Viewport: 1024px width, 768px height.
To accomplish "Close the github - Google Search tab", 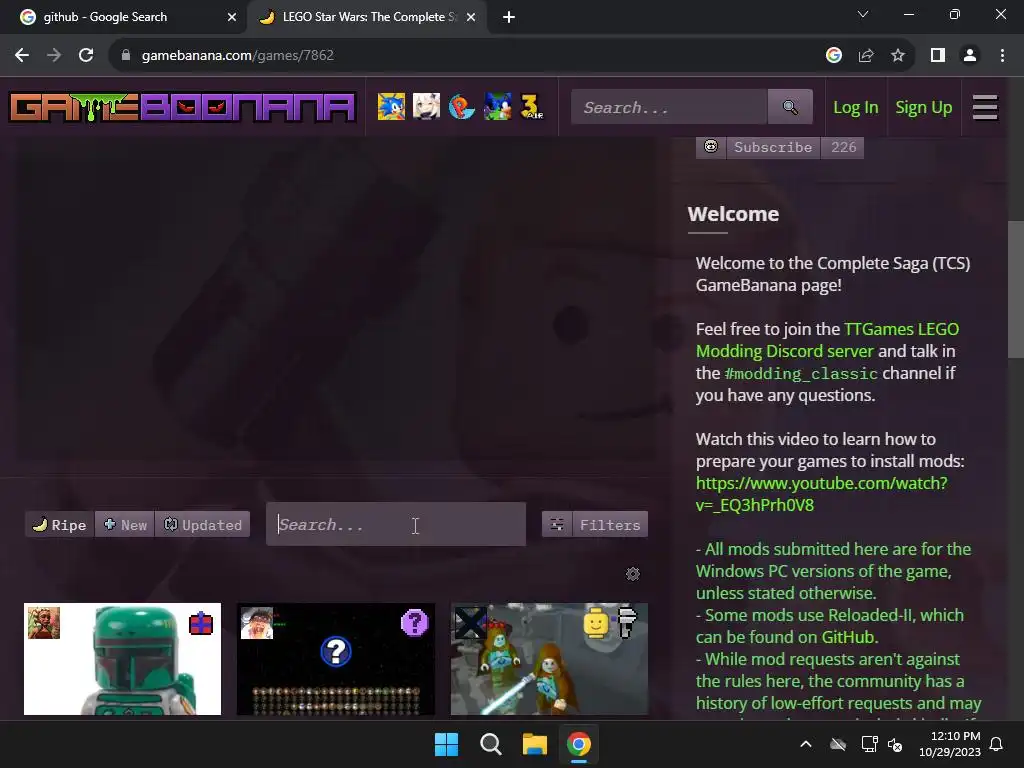I will (x=232, y=17).
